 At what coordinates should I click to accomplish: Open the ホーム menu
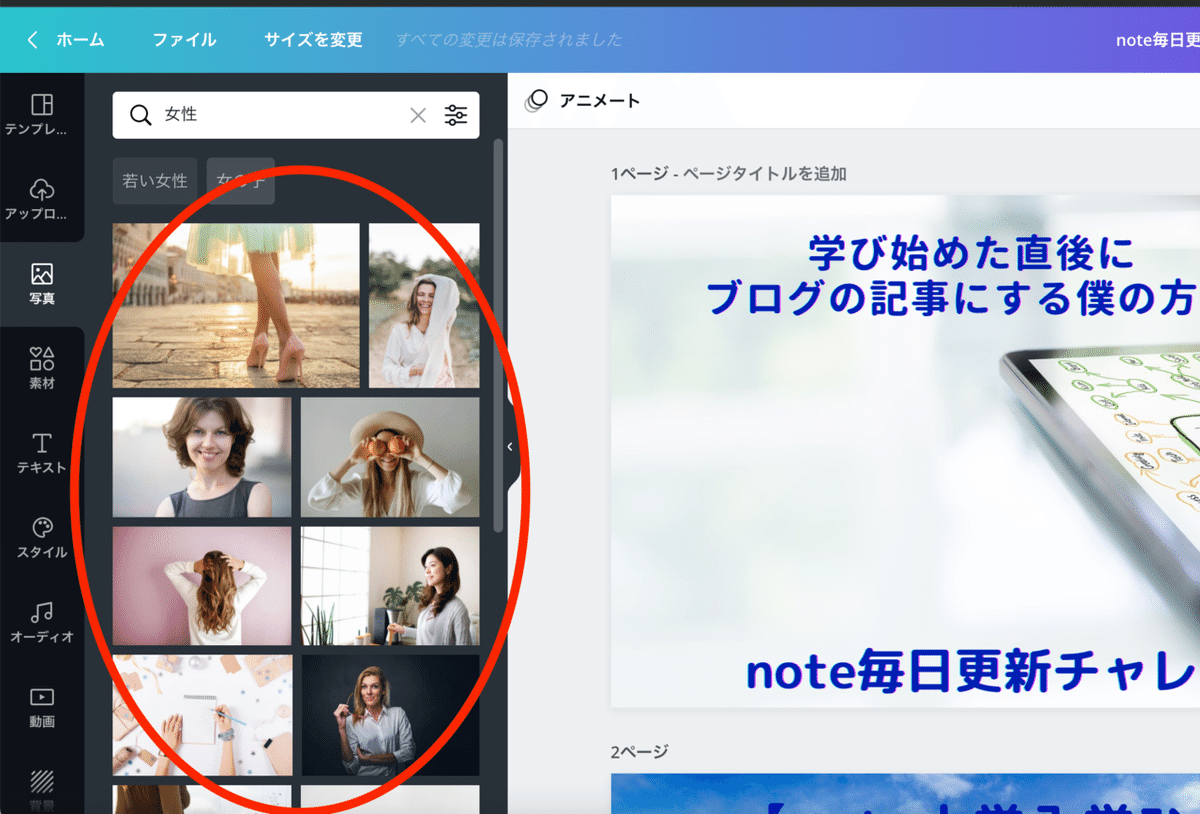tap(80, 40)
